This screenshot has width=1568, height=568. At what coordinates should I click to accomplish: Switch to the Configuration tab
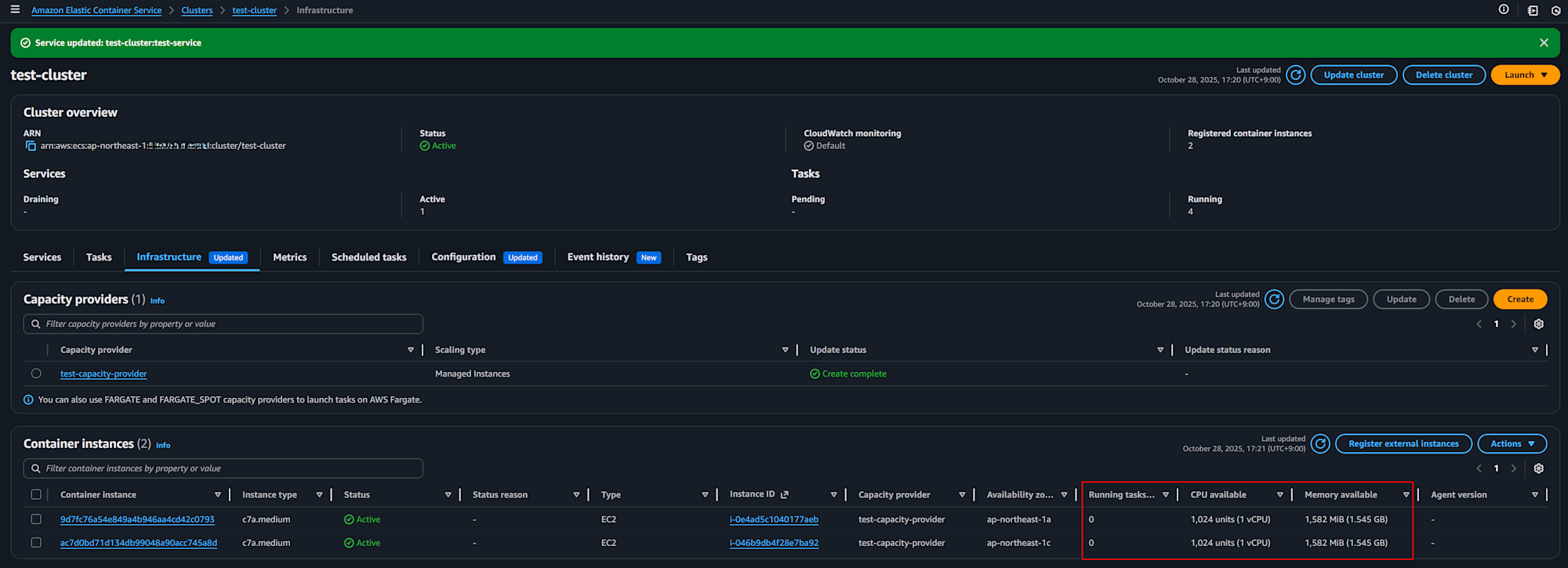click(x=463, y=257)
